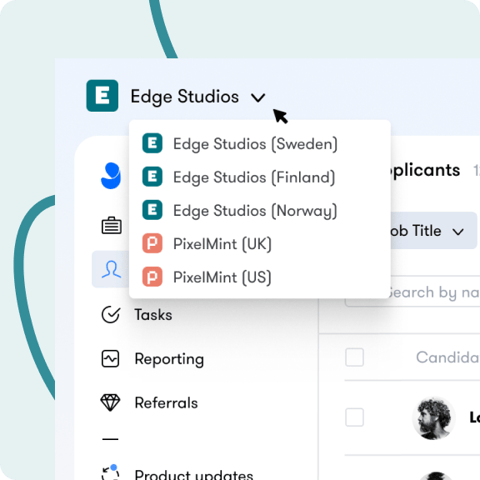Open the Tasks checkmark icon
Image resolution: width=480 pixels, height=480 pixels.
(x=111, y=315)
